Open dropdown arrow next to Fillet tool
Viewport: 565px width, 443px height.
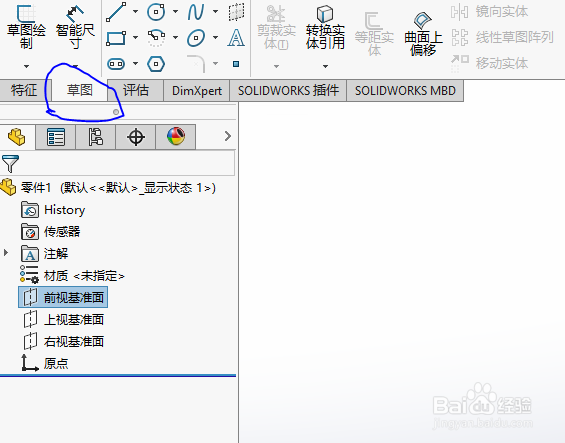click(x=215, y=63)
